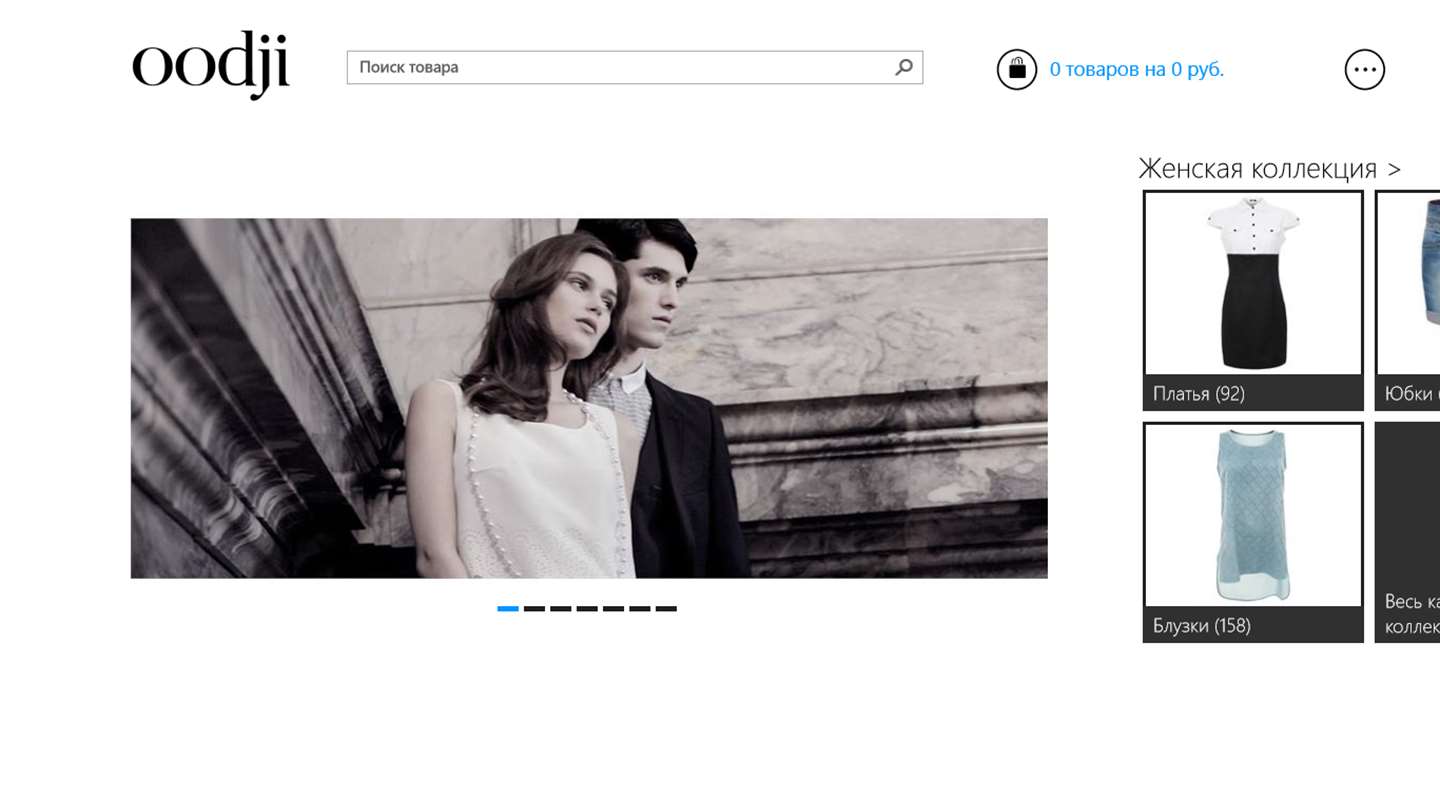Select the fifth banner slide indicator
Screen dimensions: 1440x810
(613, 608)
